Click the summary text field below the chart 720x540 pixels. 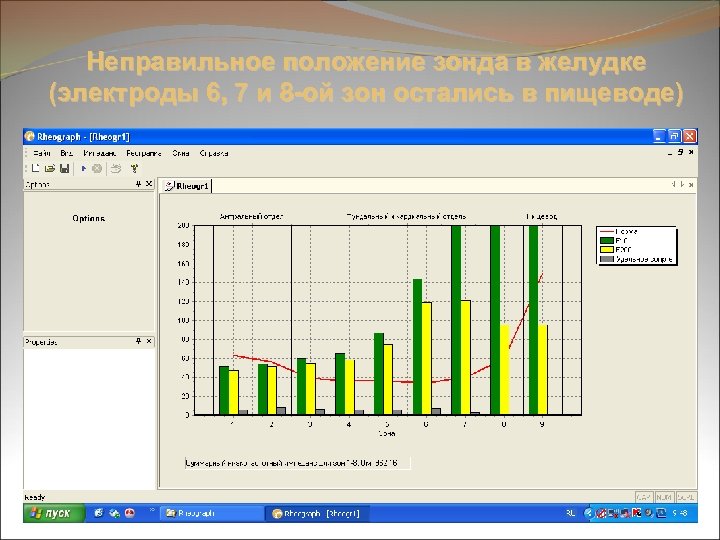pos(297,463)
